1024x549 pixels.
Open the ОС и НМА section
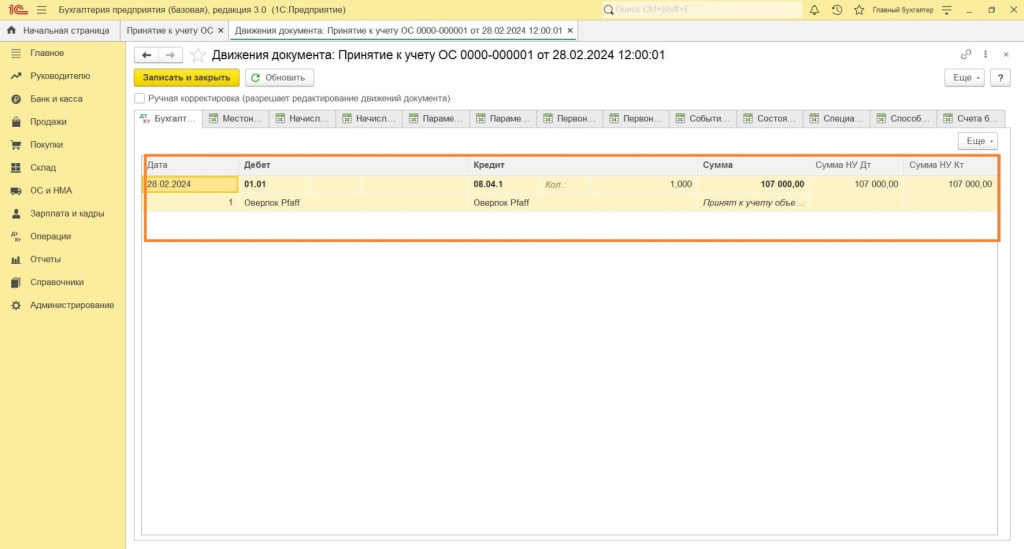coord(50,190)
